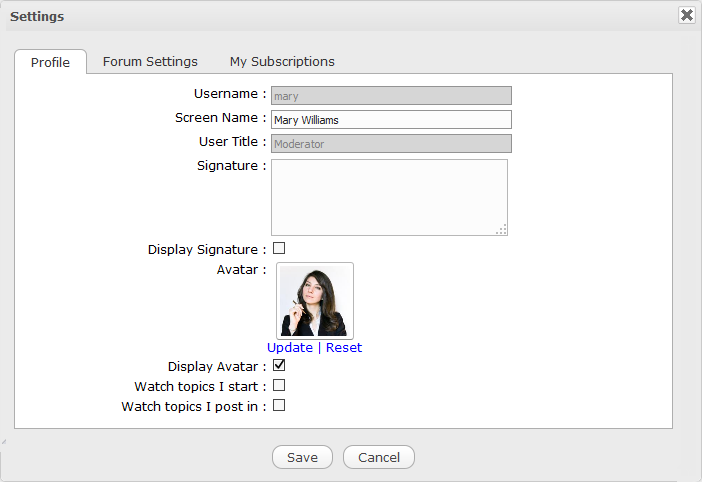This screenshot has height=482, width=702.
Task: Focus the Screen Name text field
Action: click(391, 120)
